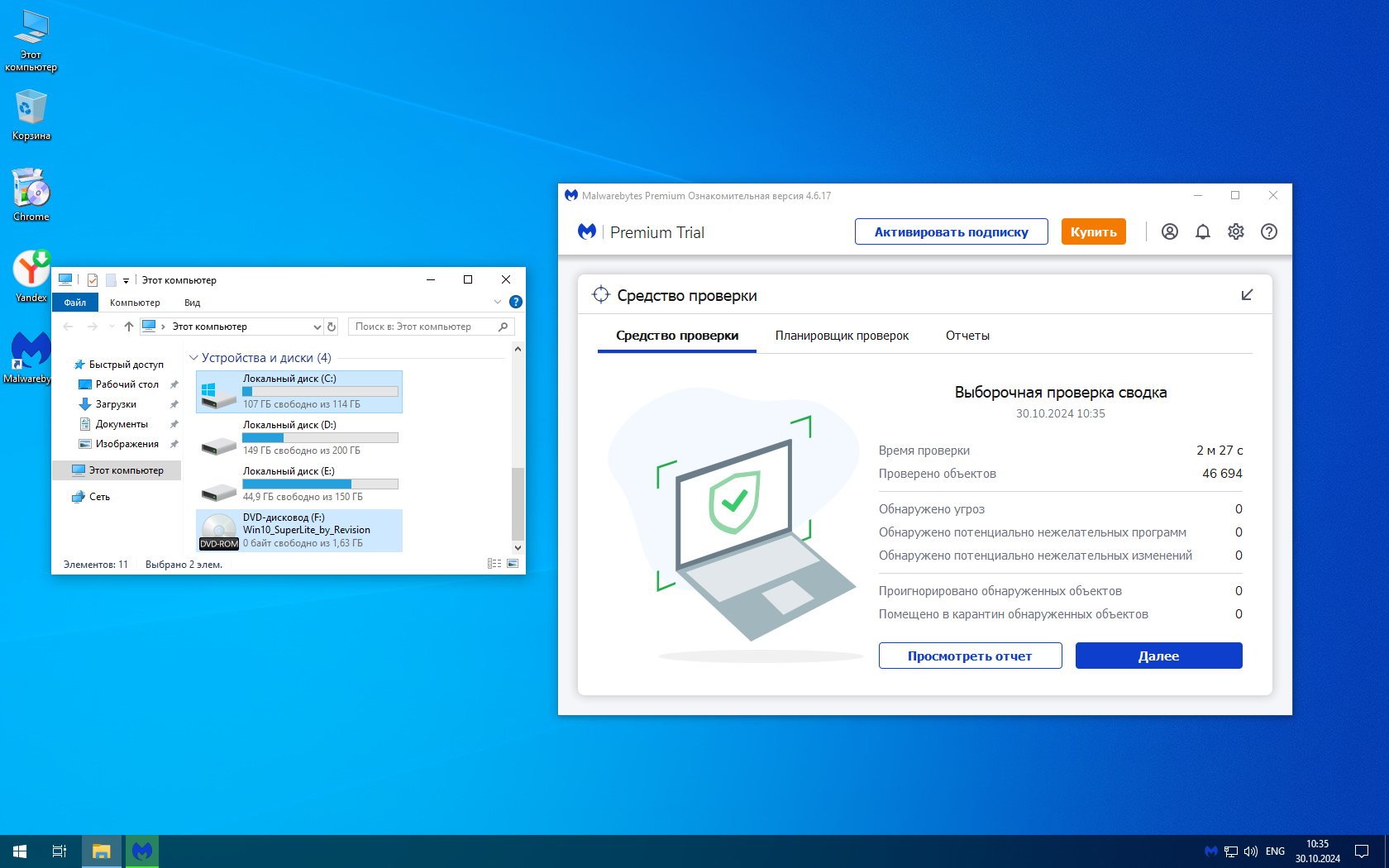The image size is (1389, 868).
Task: Click the Malwarebytes taskbar button
Action: [x=142, y=851]
